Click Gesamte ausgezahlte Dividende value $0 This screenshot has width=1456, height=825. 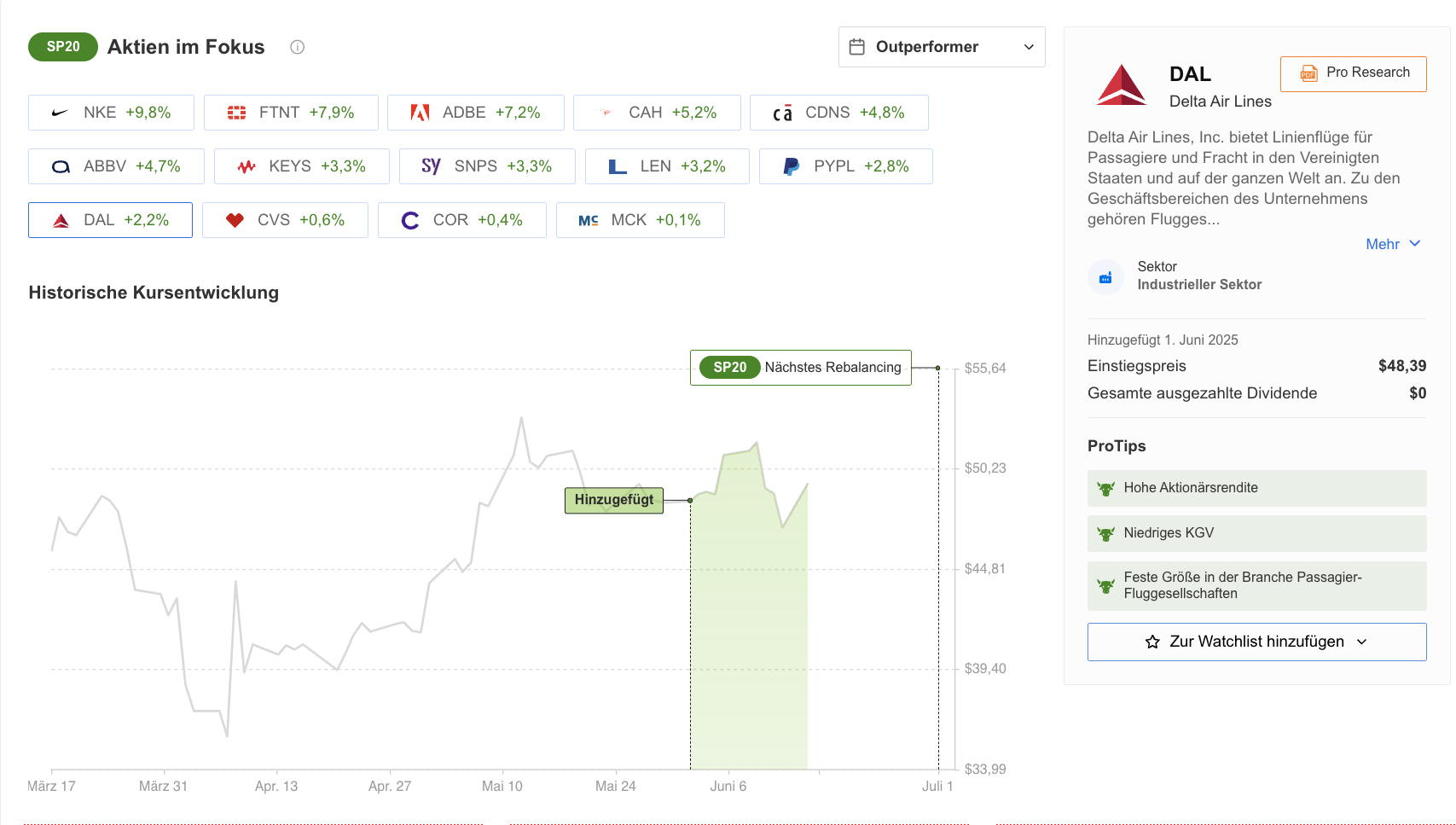coord(1418,393)
